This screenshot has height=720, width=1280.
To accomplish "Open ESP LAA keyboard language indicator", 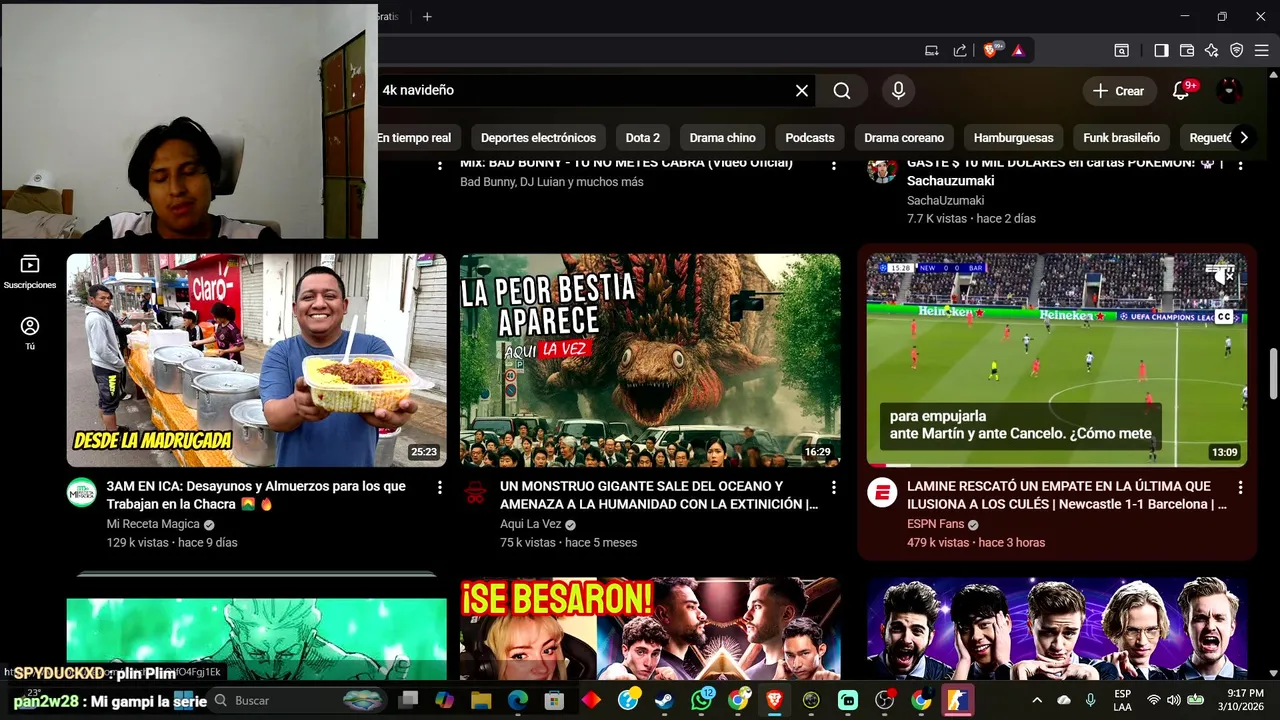I will point(1122,701).
